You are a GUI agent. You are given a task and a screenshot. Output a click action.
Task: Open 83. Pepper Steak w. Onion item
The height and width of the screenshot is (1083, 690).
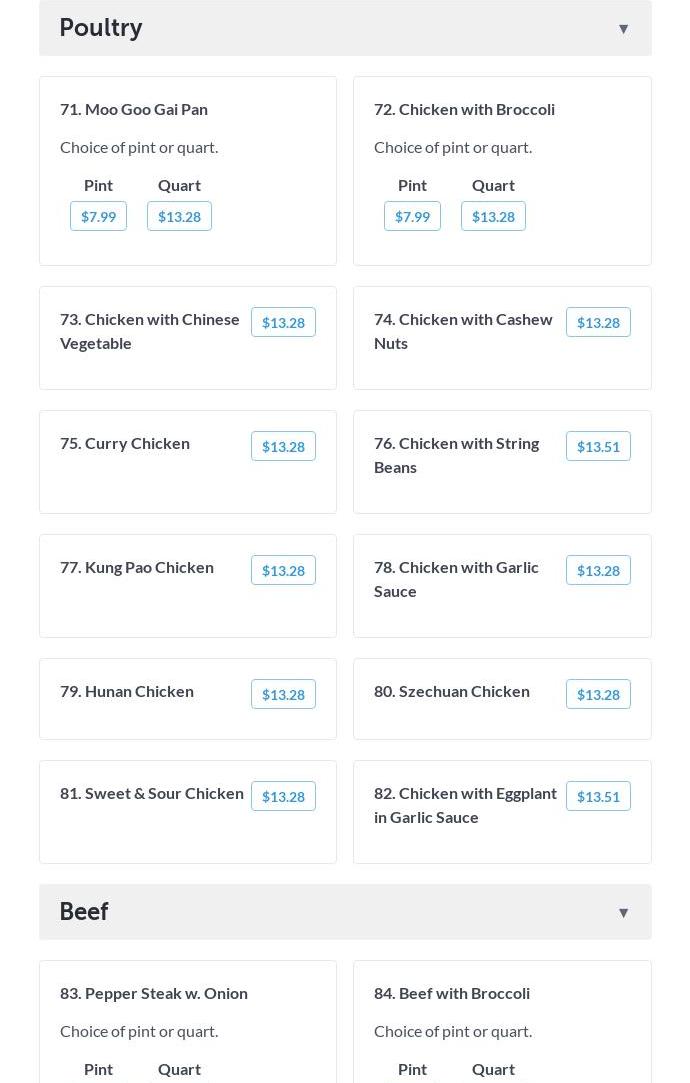click(154, 993)
